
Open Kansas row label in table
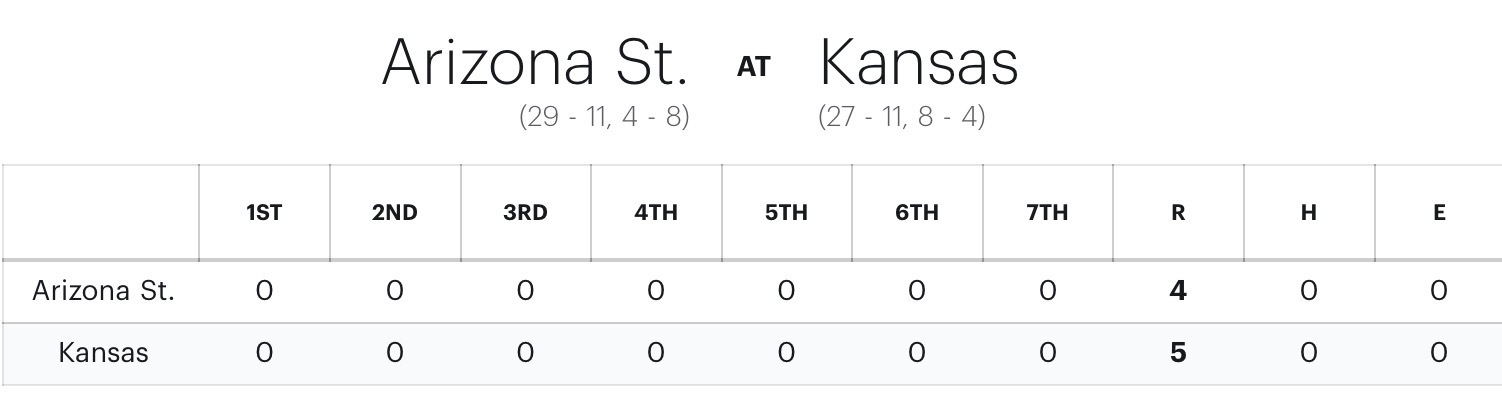(x=104, y=353)
